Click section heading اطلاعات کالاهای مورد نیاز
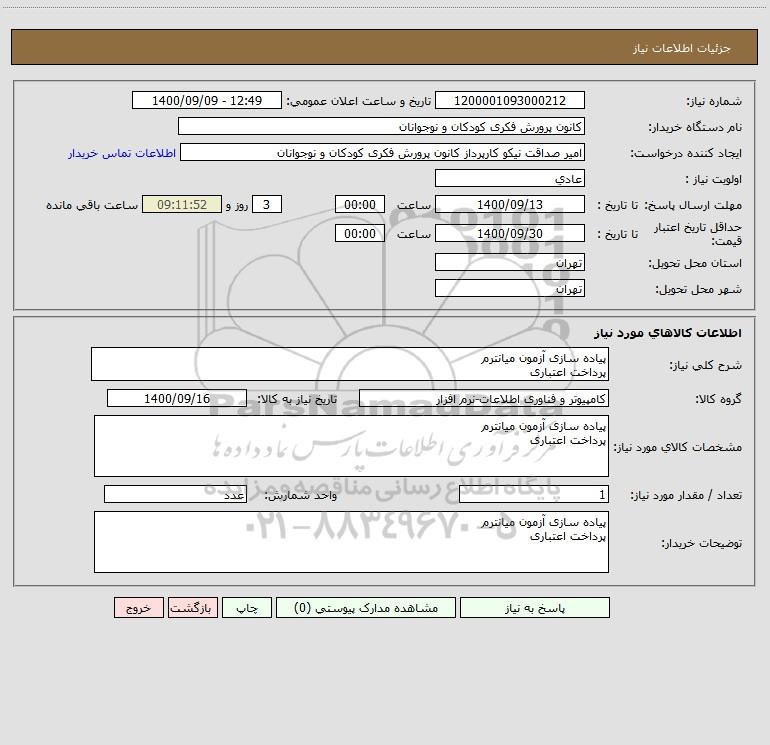 pos(668,333)
